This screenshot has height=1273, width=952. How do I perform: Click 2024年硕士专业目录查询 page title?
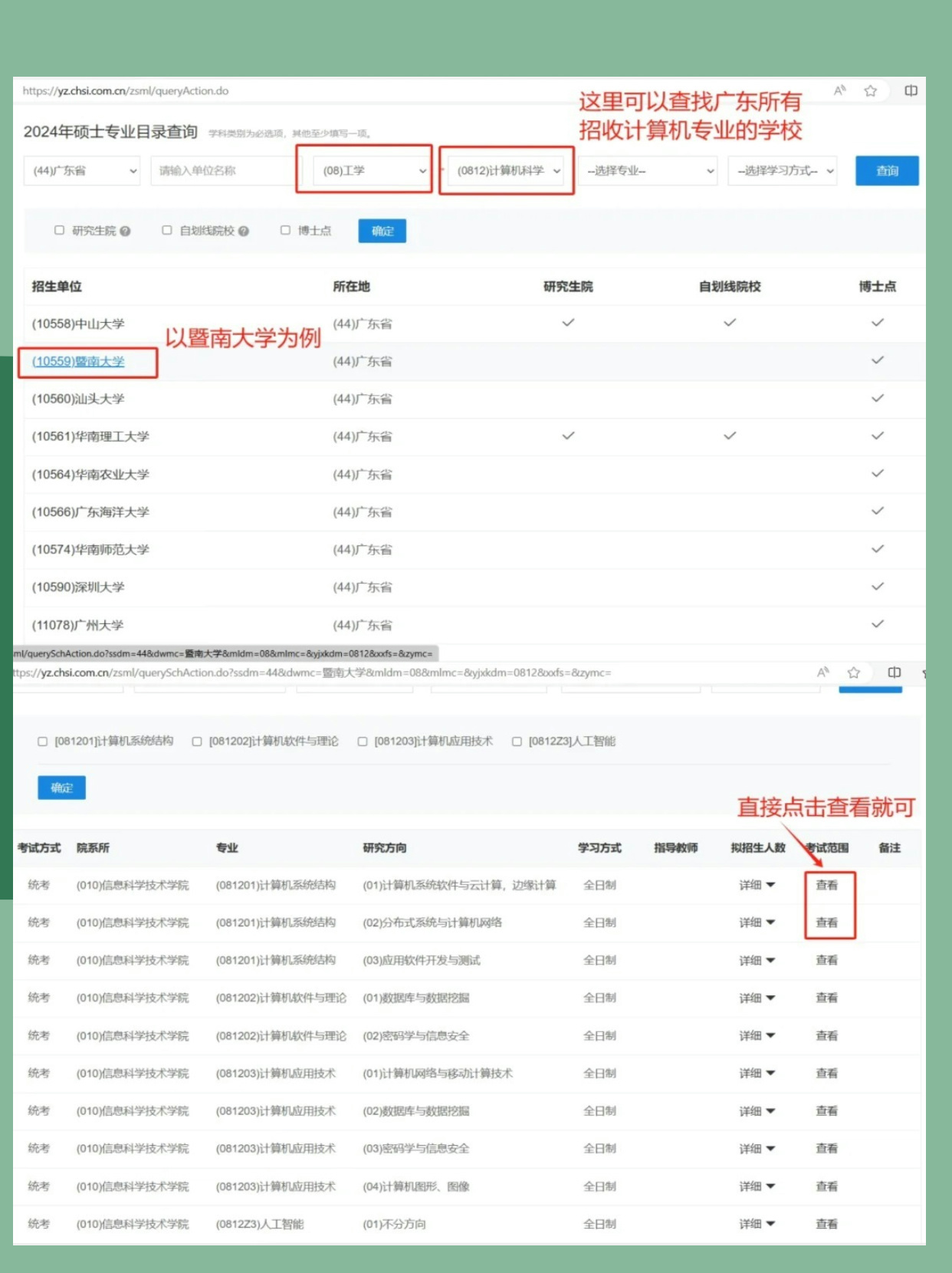point(110,132)
